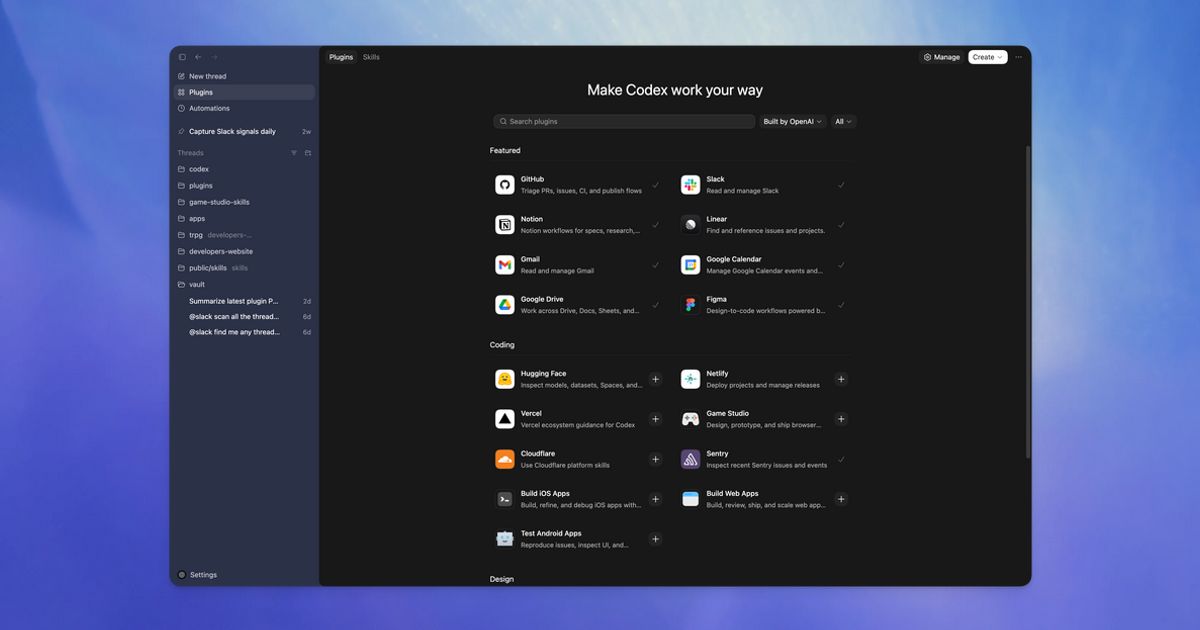Click the Test Android Apps icon
The width and height of the screenshot is (1200, 630).
505,539
